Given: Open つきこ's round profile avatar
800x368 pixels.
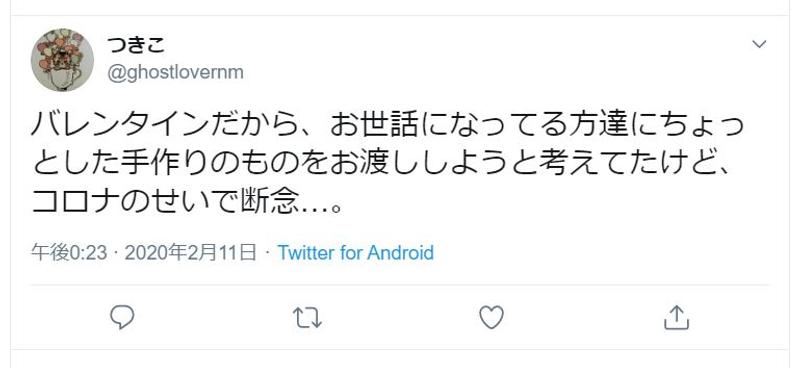Looking at the screenshot, I should pos(62,60).
